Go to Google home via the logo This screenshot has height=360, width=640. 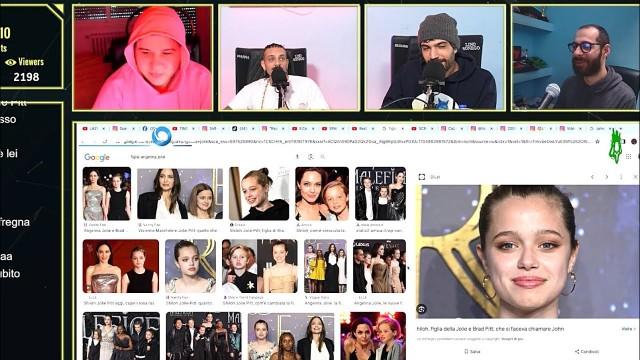pos(97,157)
